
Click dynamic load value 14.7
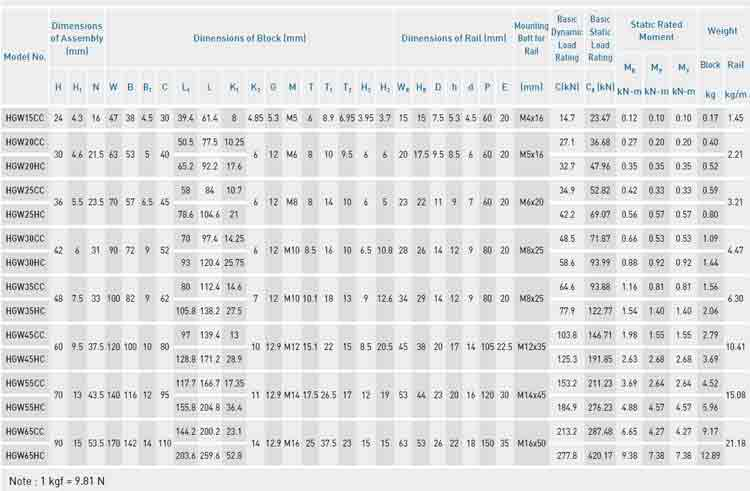pos(567,118)
